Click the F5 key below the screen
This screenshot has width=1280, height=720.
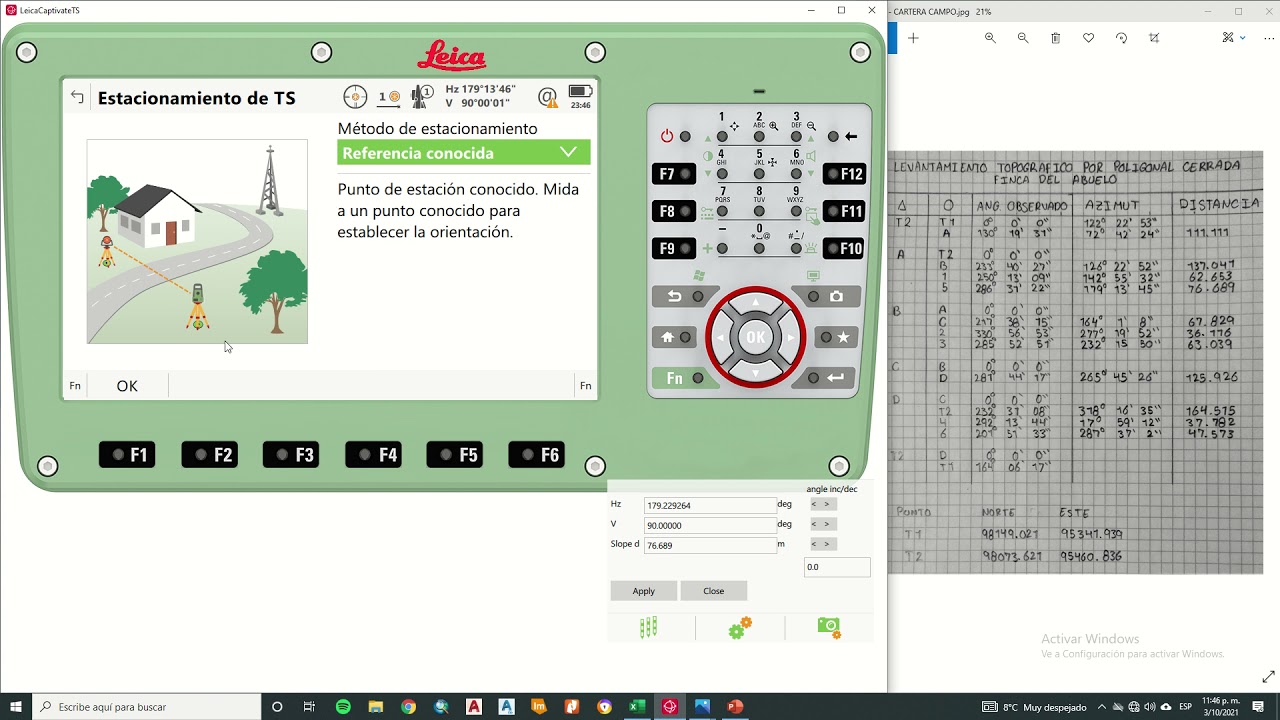coord(455,455)
